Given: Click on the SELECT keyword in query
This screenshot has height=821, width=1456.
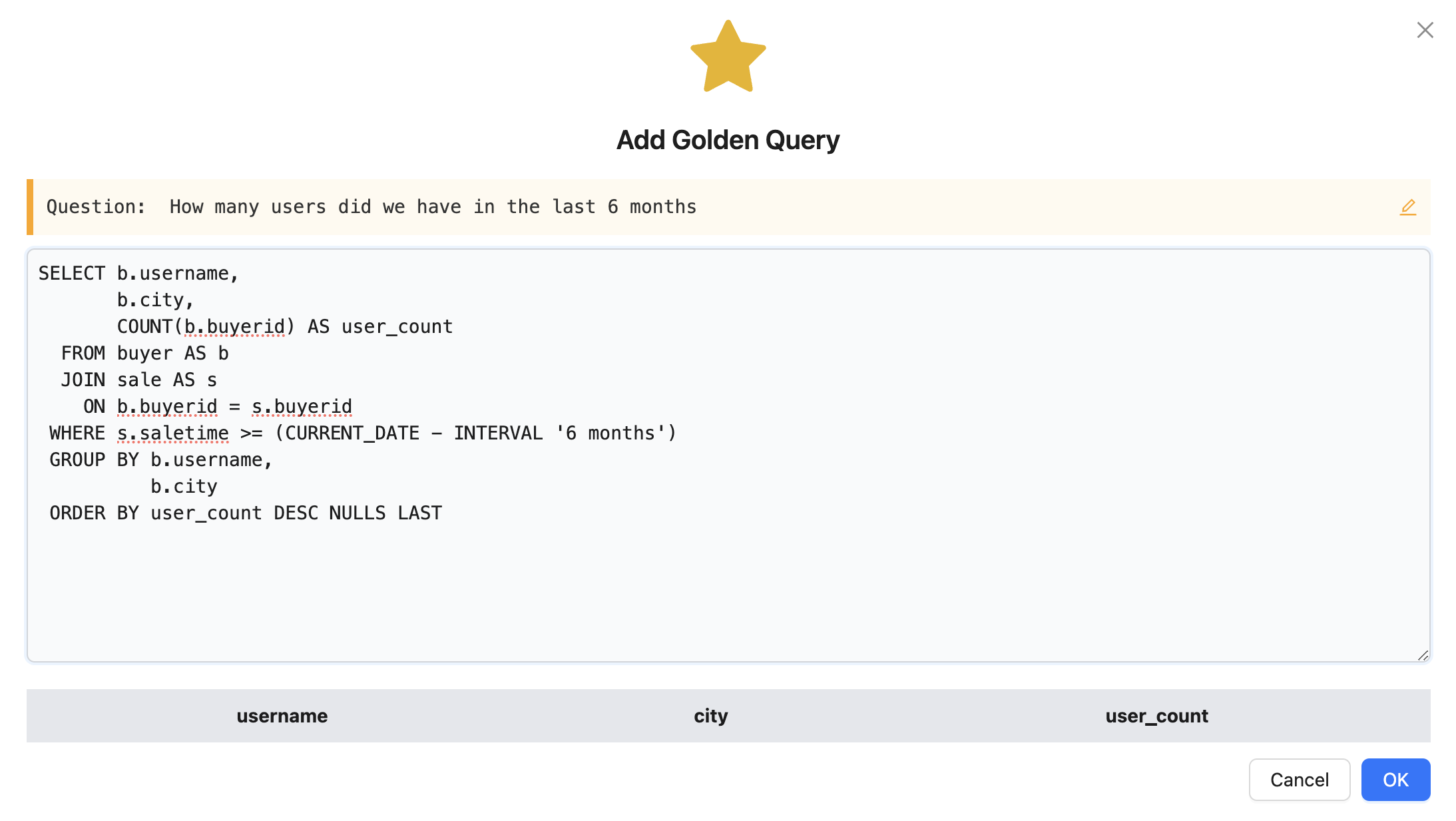Looking at the screenshot, I should coord(71,273).
